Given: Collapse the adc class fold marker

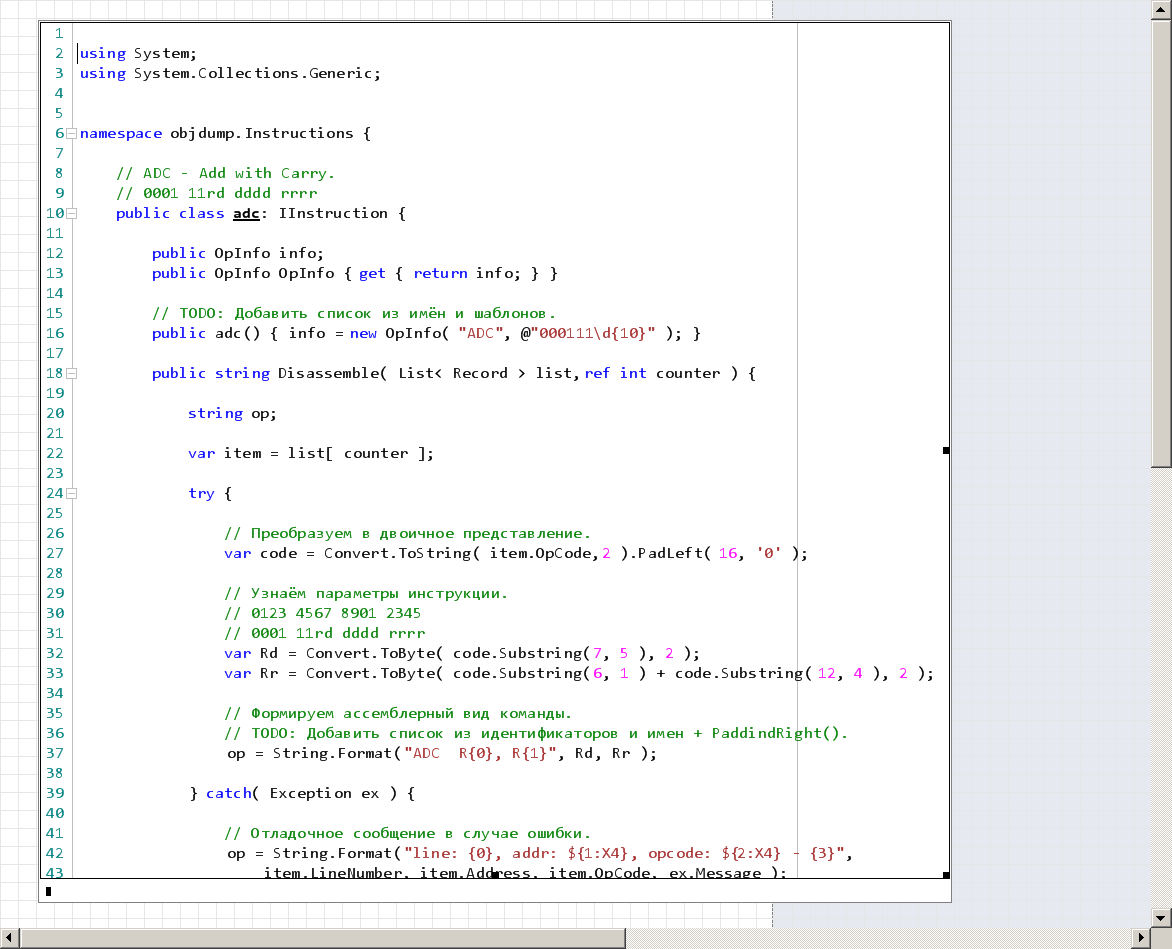Looking at the screenshot, I should pyautogui.click(x=72, y=213).
